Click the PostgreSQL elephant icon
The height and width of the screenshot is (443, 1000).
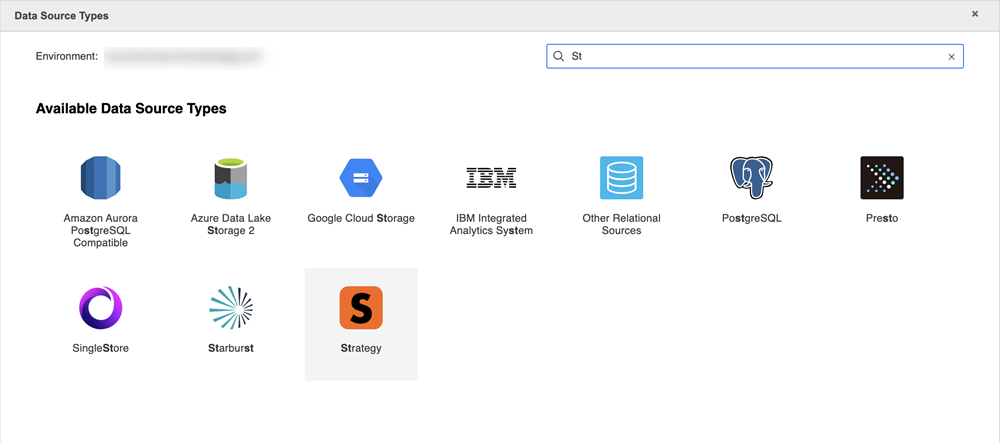coord(752,178)
